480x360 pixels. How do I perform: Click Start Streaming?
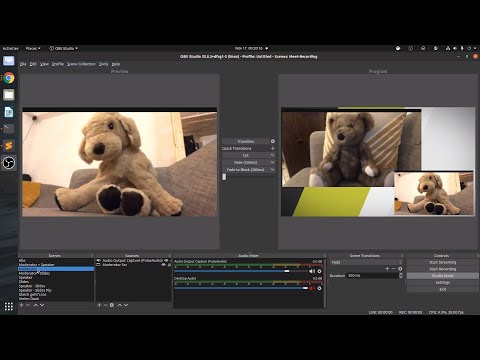pos(443,262)
